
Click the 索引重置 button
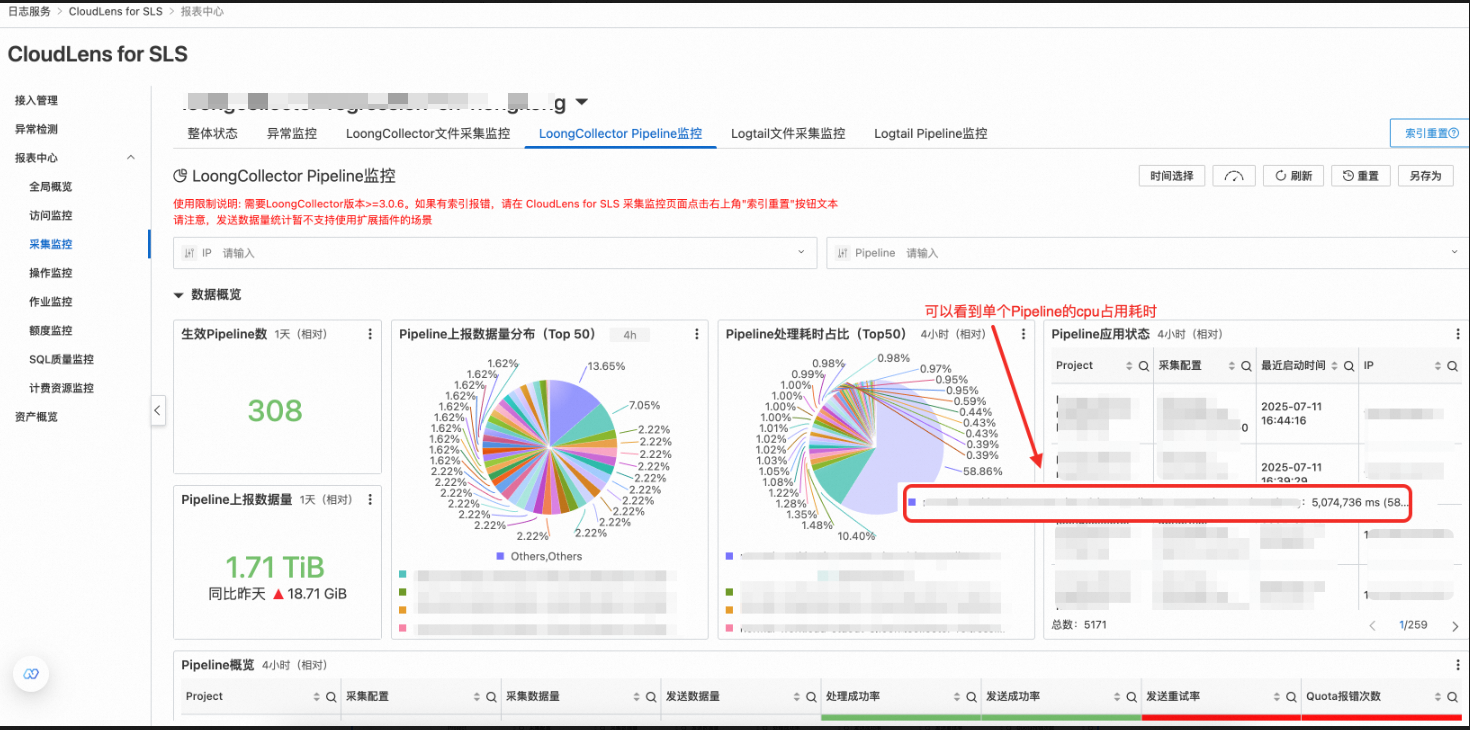pos(1429,133)
